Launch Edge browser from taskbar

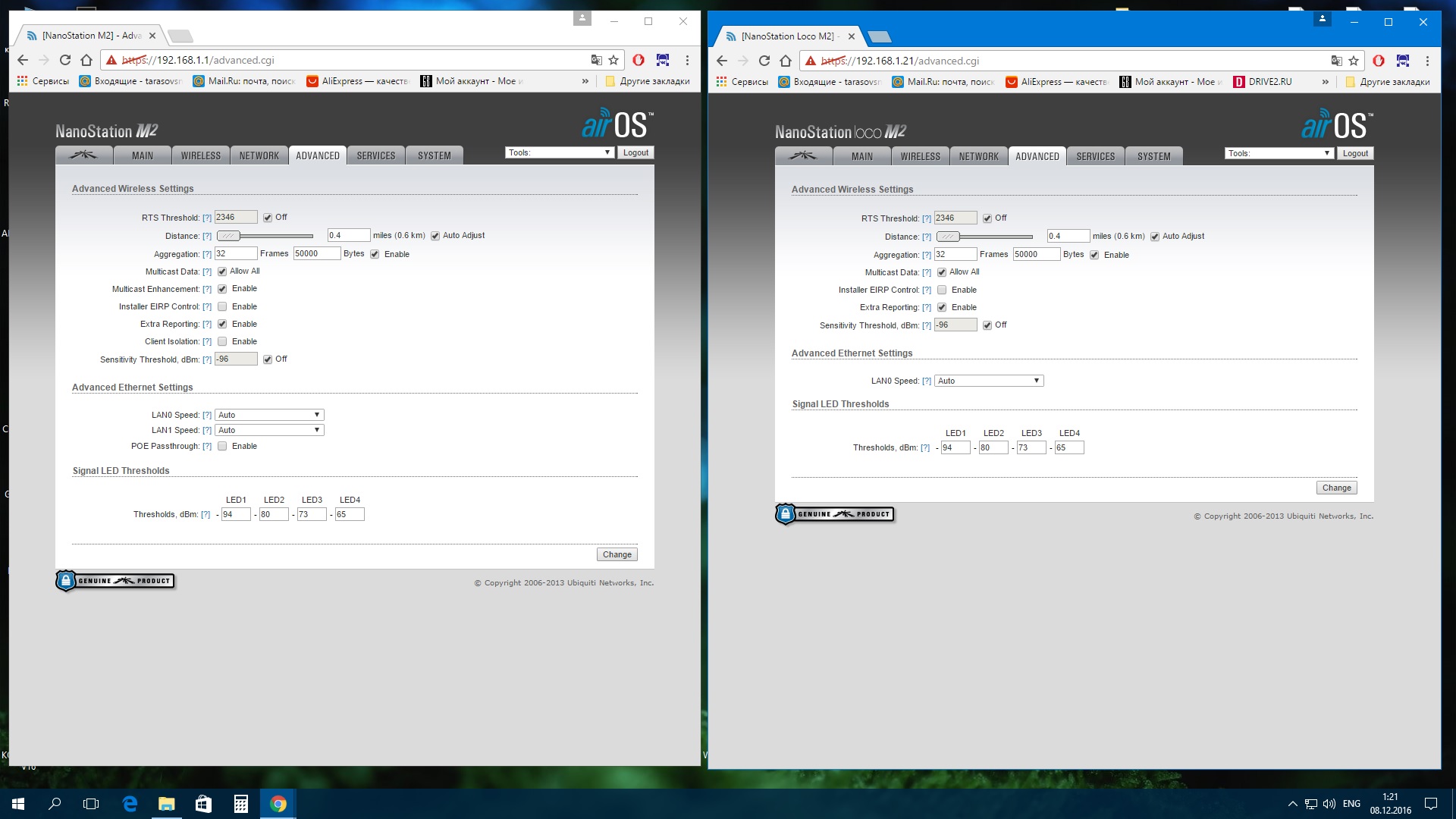click(130, 804)
